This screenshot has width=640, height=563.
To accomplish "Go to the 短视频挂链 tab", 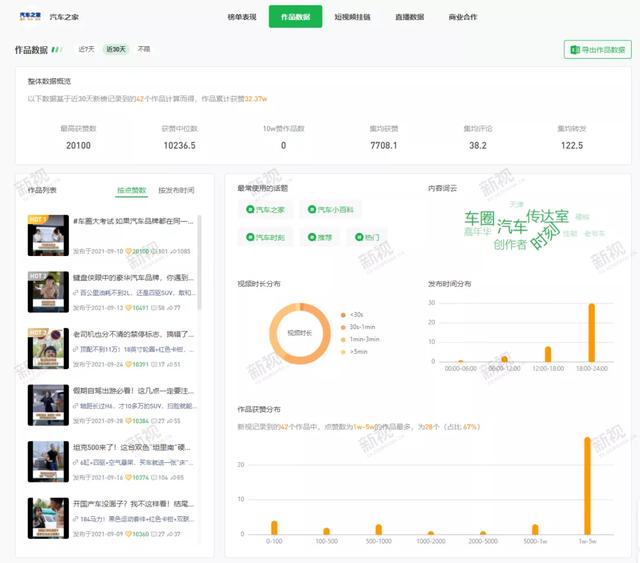I will tap(352, 17).
